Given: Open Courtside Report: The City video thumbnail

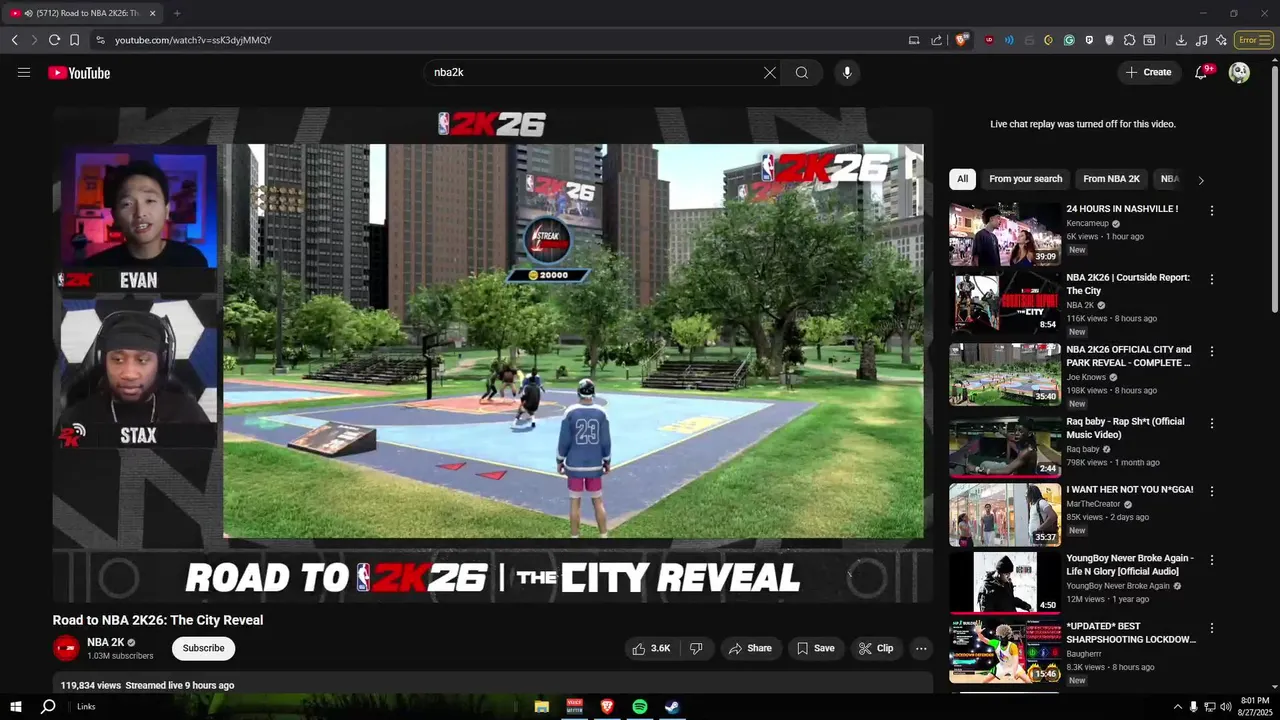Looking at the screenshot, I should (1005, 303).
